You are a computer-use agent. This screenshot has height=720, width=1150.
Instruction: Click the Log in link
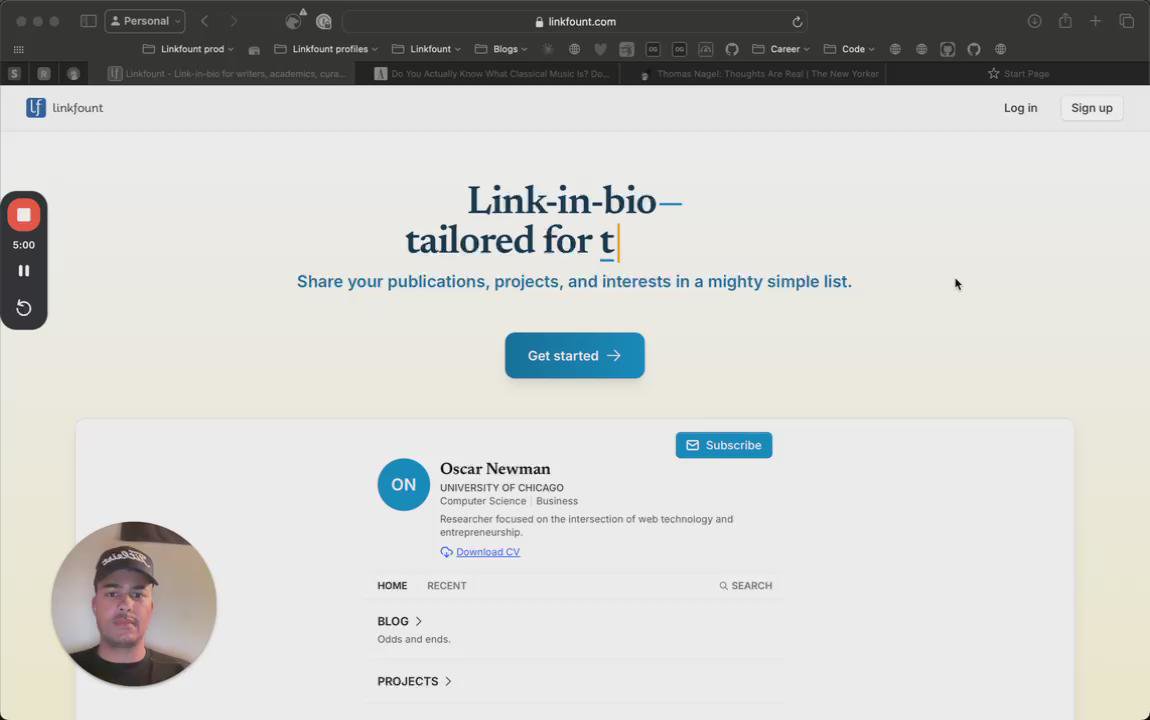(1020, 108)
